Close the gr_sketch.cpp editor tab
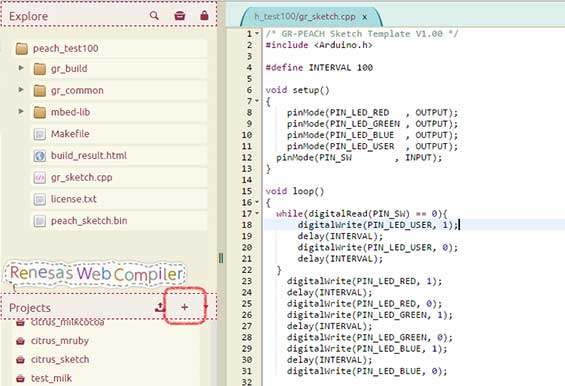 (365, 17)
